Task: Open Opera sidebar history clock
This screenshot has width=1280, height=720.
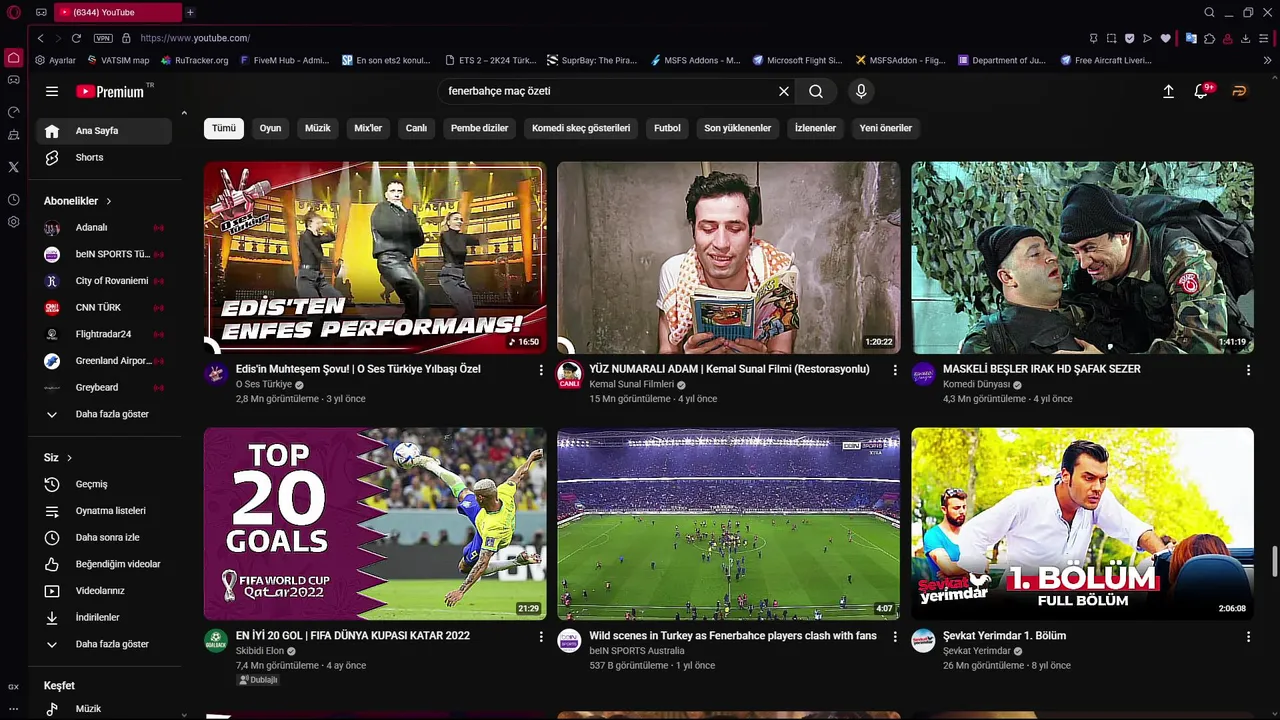Action: [x=13, y=200]
